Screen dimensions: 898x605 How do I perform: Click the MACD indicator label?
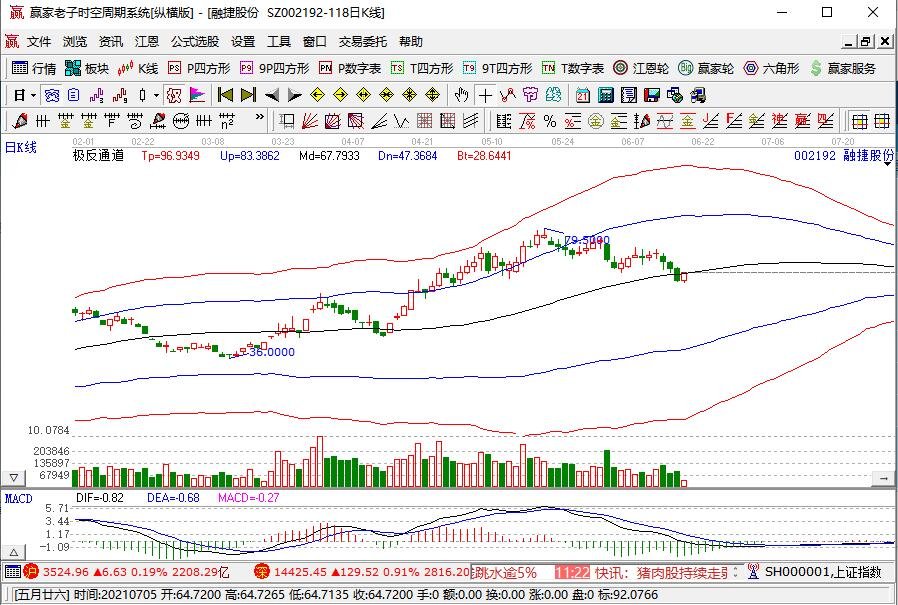click(x=18, y=498)
